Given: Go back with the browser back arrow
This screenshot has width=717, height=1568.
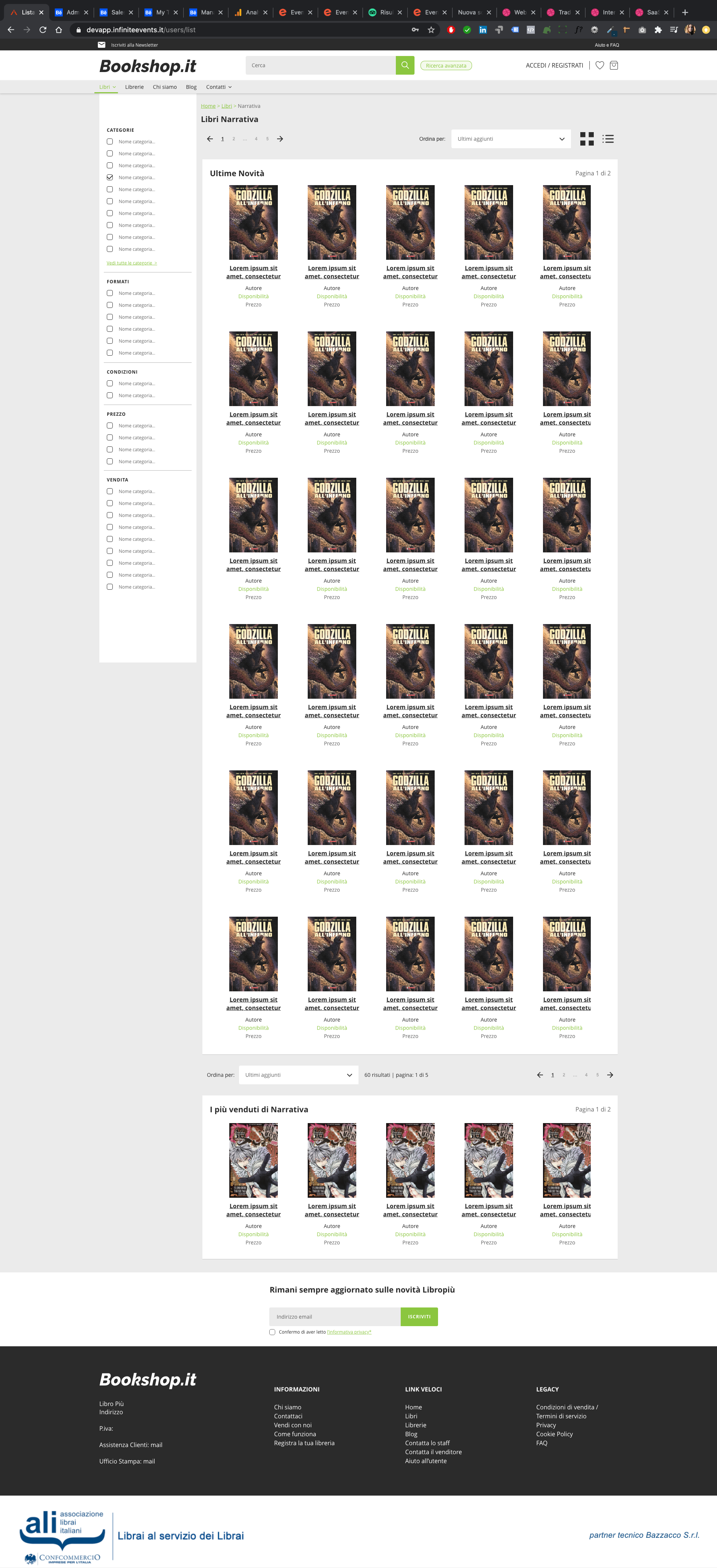Looking at the screenshot, I should point(11,30).
